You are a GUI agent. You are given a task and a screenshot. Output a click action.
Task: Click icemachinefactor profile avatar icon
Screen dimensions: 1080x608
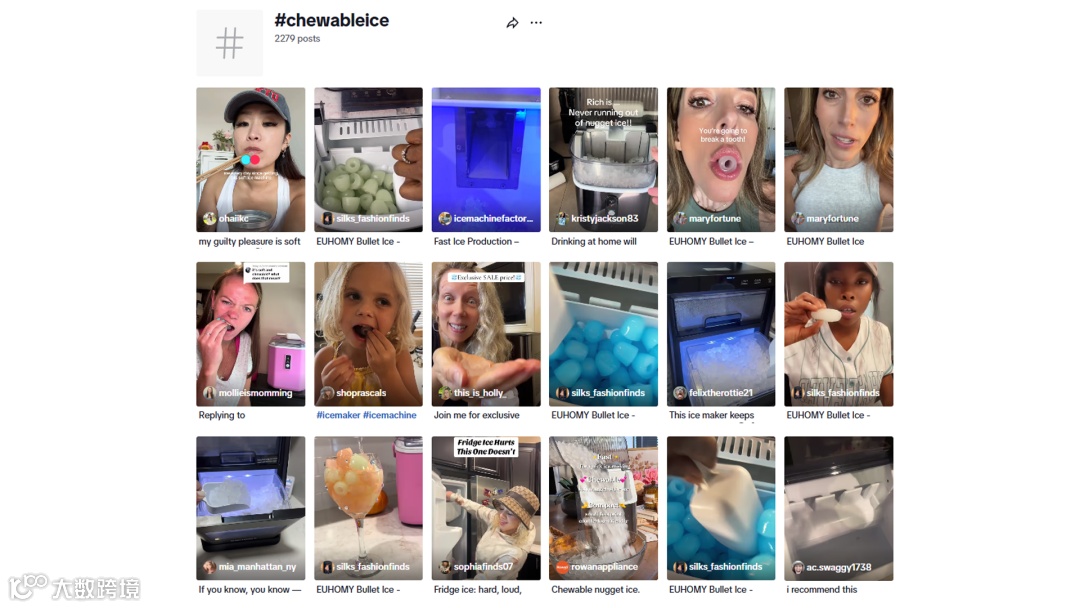[x=445, y=218]
